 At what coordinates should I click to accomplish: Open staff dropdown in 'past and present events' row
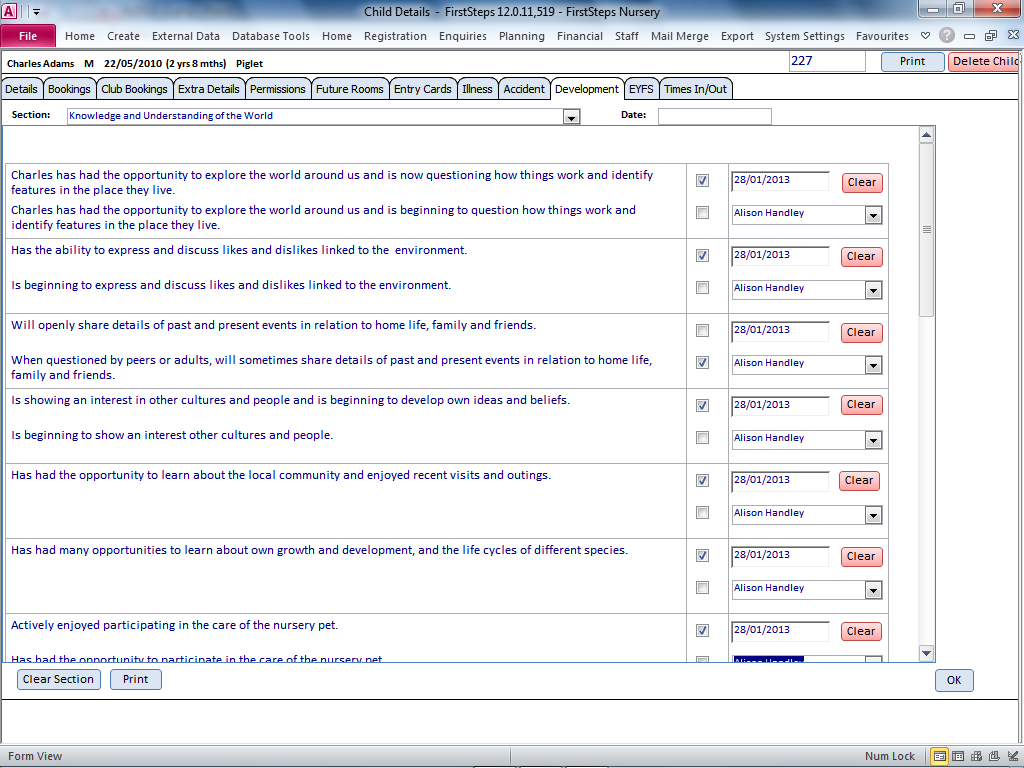point(874,366)
